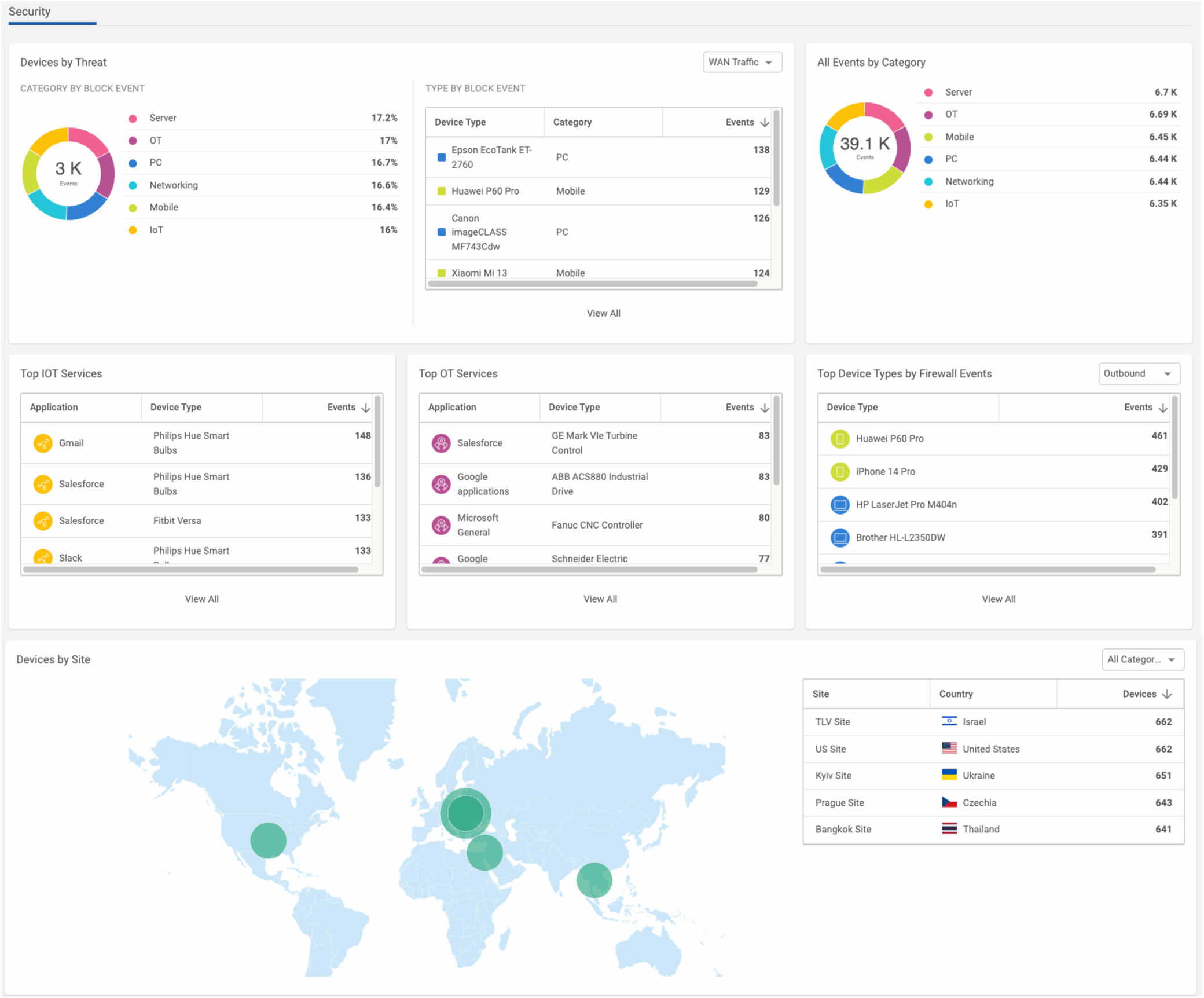
Task: Click the Gmail application icon in IOT Services
Action: pos(43,443)
